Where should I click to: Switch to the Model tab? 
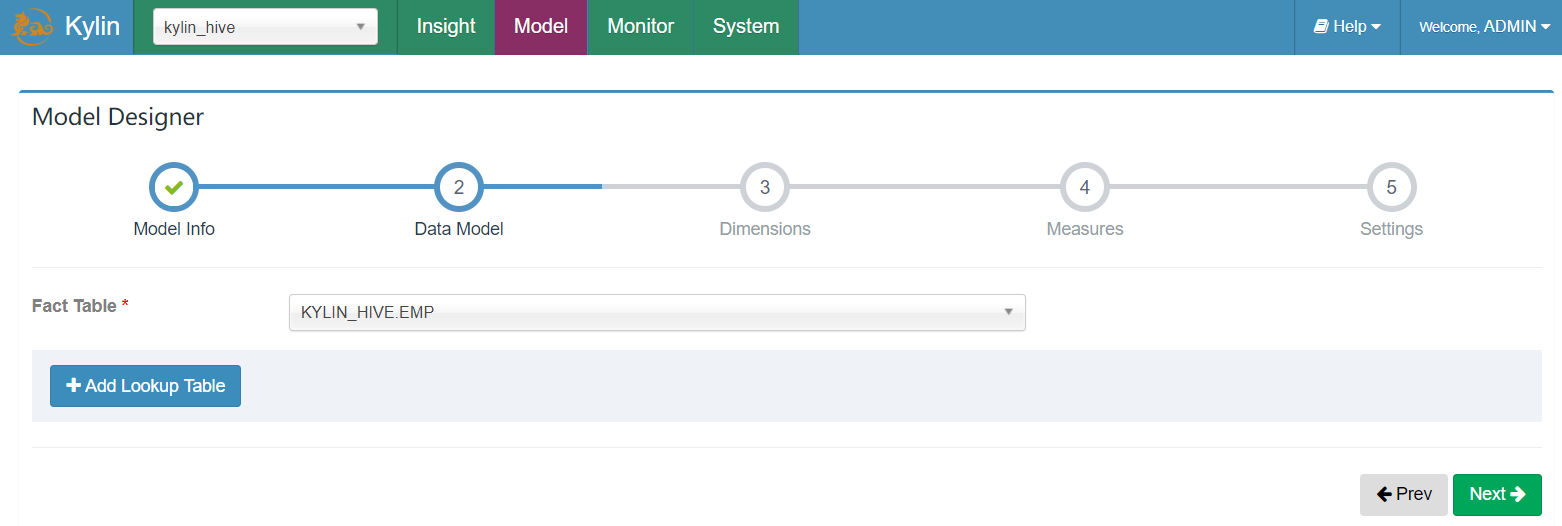pyautogui.click(x=541, y=27)
